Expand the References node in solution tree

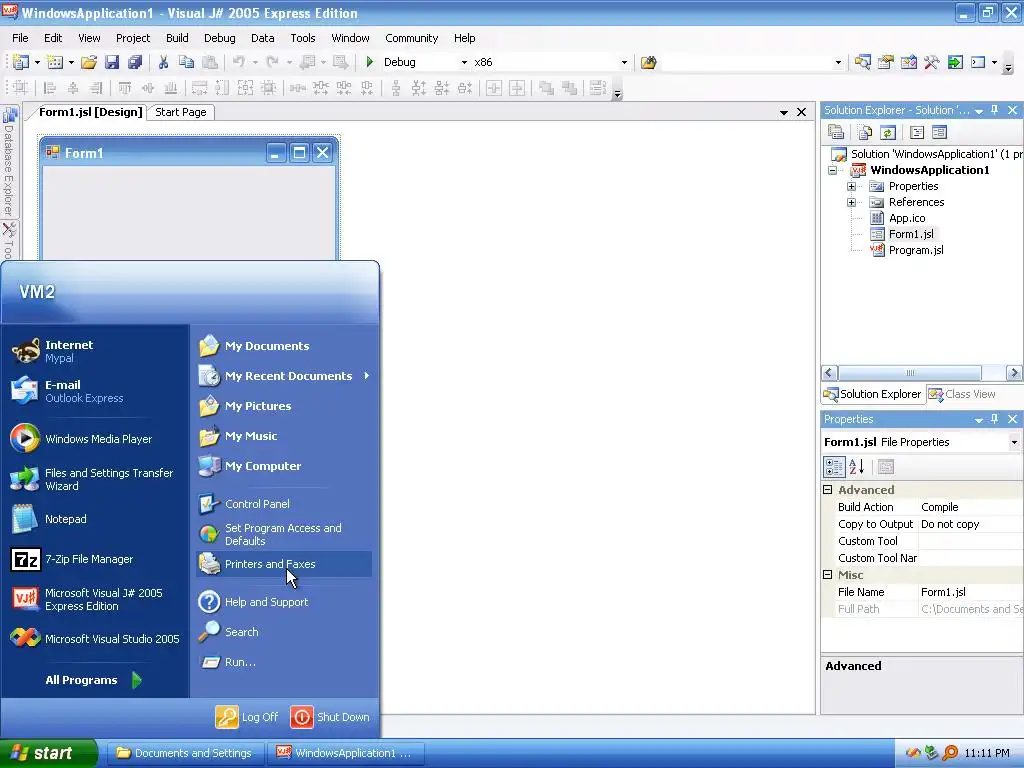click(x=852, y=202)
